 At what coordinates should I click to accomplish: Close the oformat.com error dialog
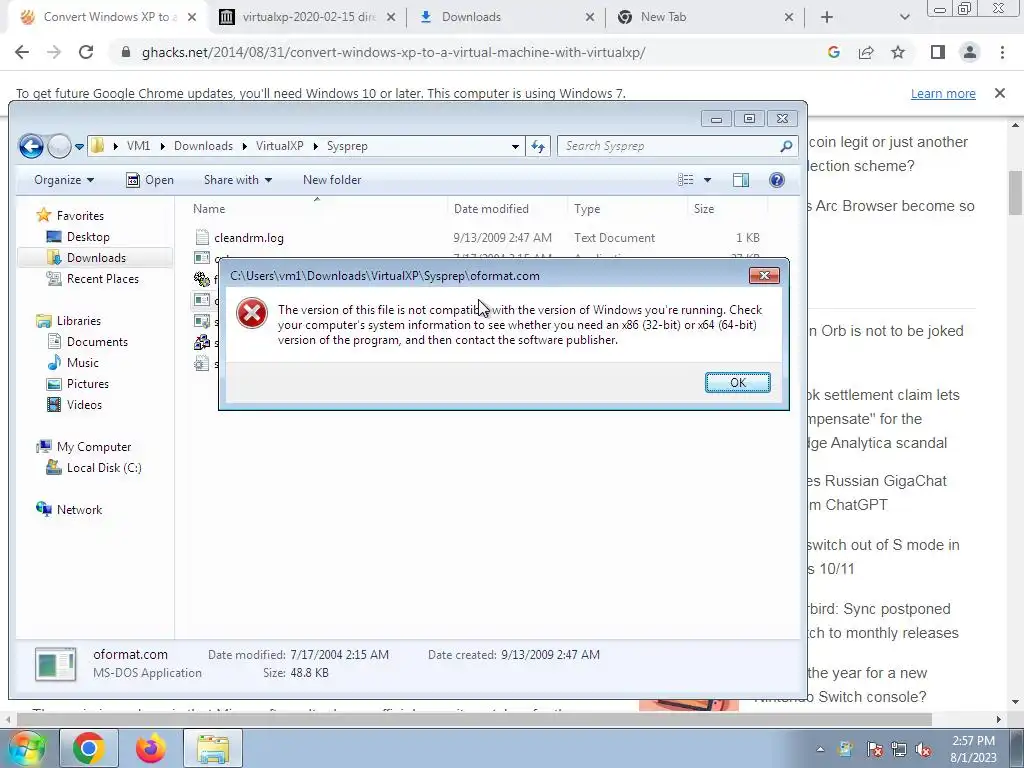[x=764, y=276]
